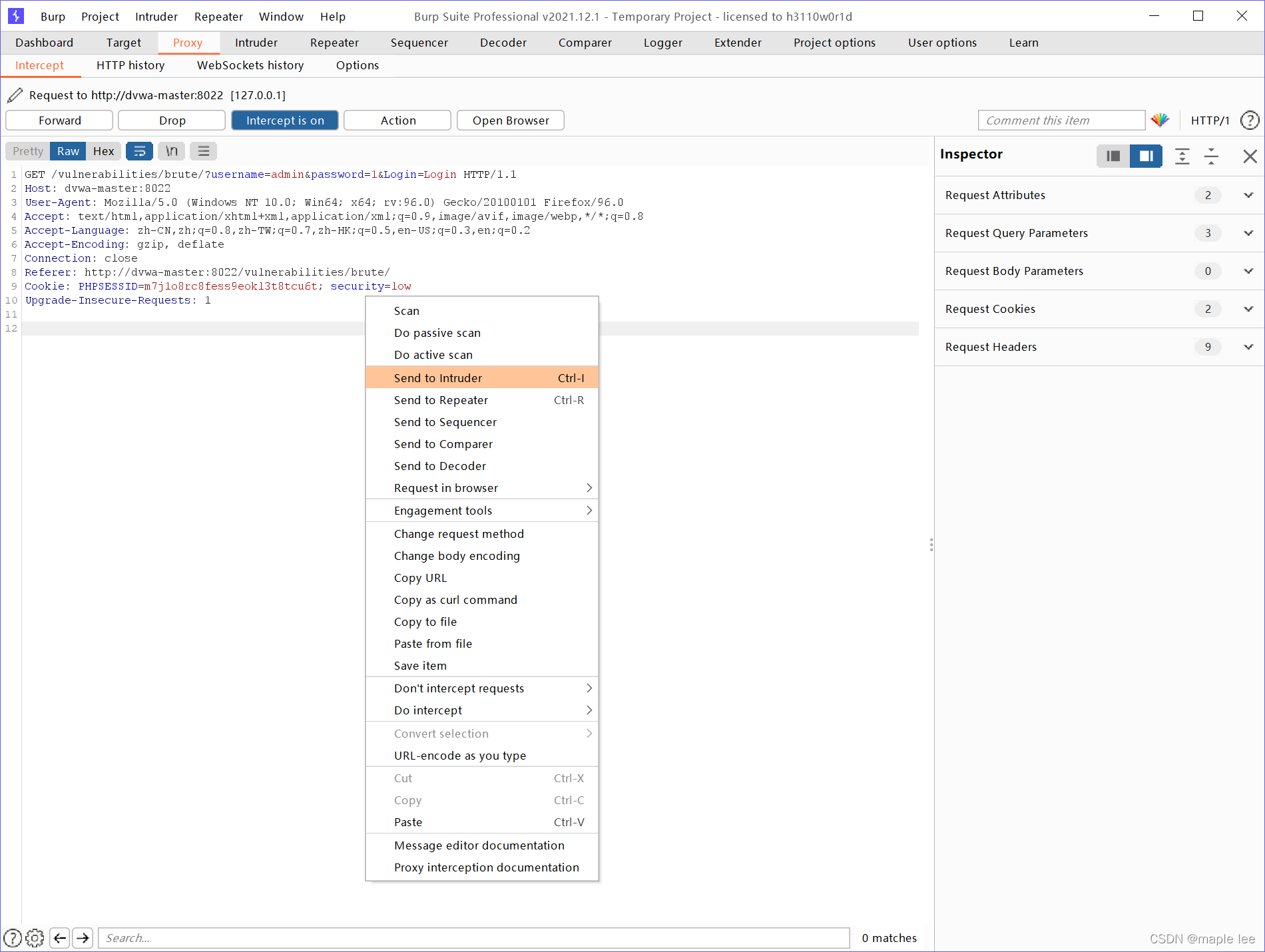Open the proxy Options tab
The height and width of the screenshot is (952, 1265).
357,65
